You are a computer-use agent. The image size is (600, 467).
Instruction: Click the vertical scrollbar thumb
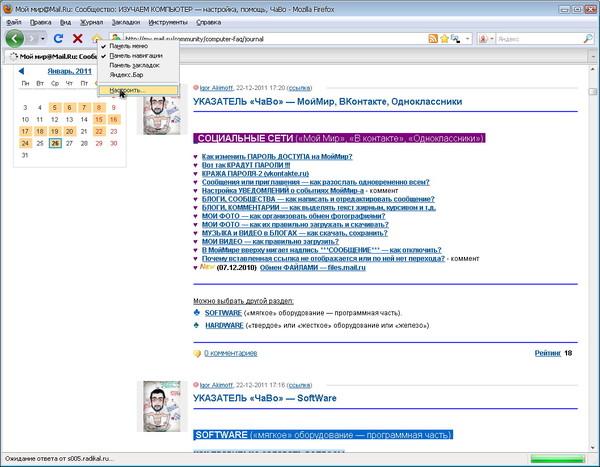(593, 91)
